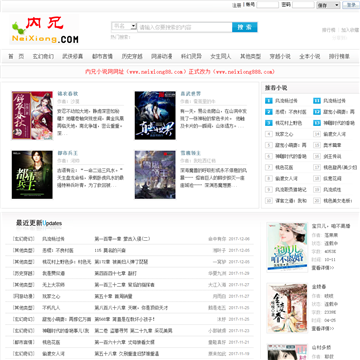Click the [历史穿越] tag in updates list
The image size is (360, 360).
point(24,273)
